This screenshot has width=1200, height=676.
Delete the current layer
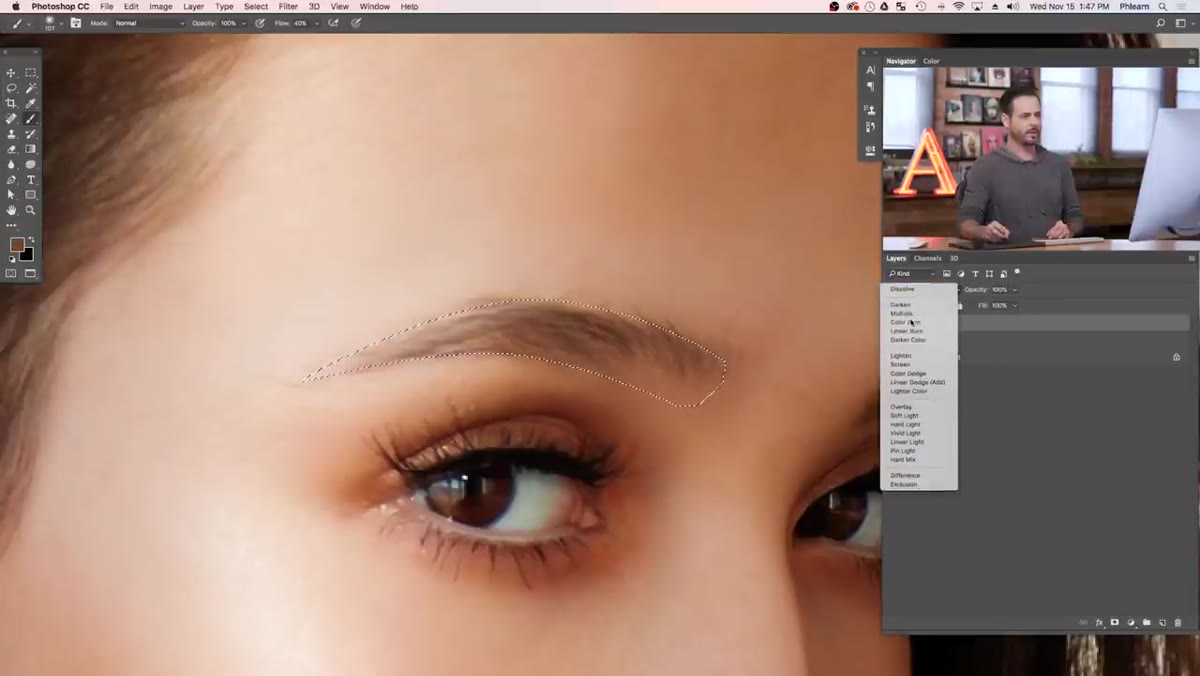point(1178,622)
